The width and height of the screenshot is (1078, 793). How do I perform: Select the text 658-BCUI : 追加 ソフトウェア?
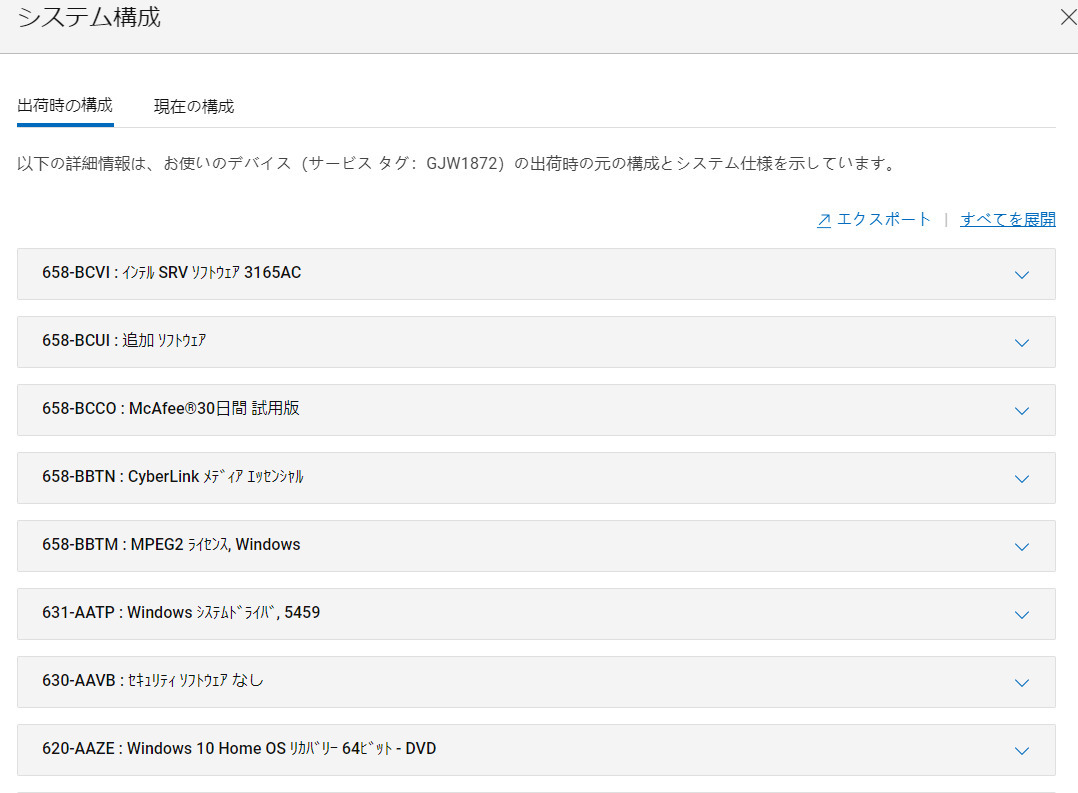click(x=124, y=340)
